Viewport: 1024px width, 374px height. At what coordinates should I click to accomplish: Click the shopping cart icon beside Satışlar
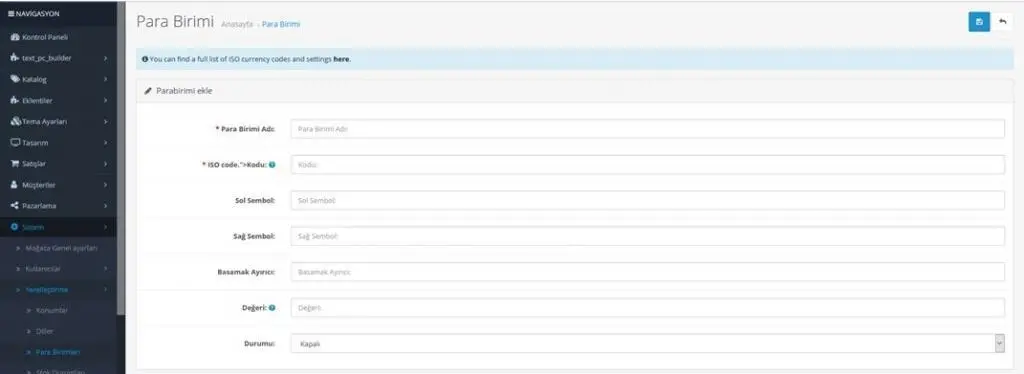(x=15, y=163)
